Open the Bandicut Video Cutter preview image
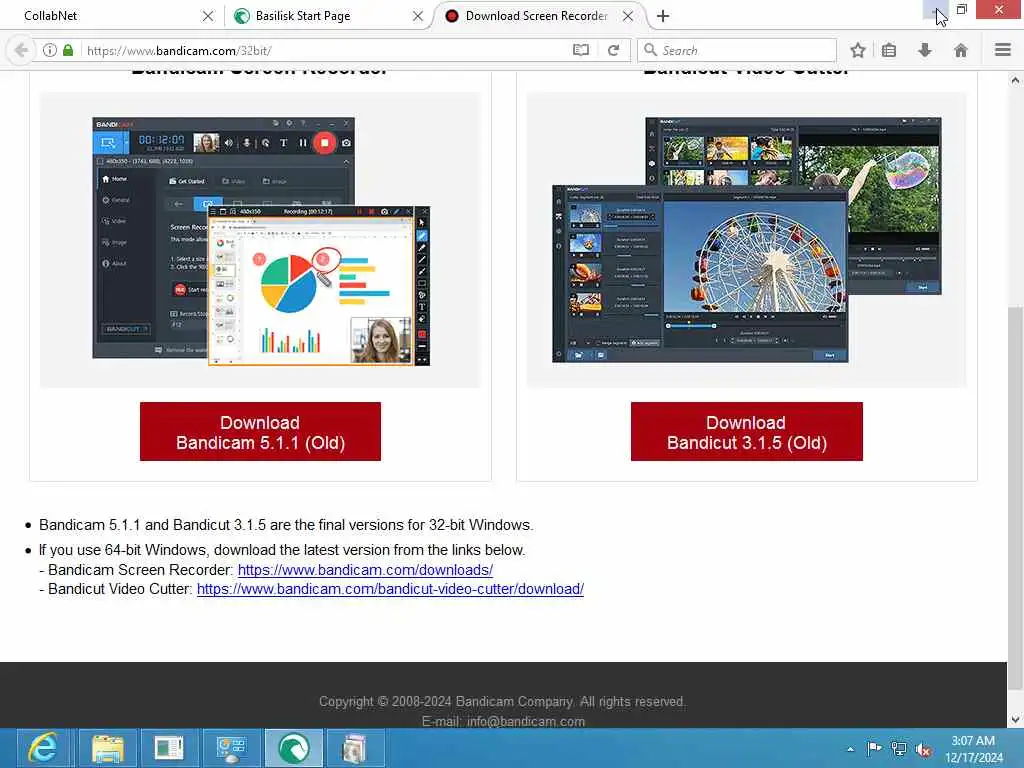This screenshot has width=1024, height=768. click(x=746, y=240)
